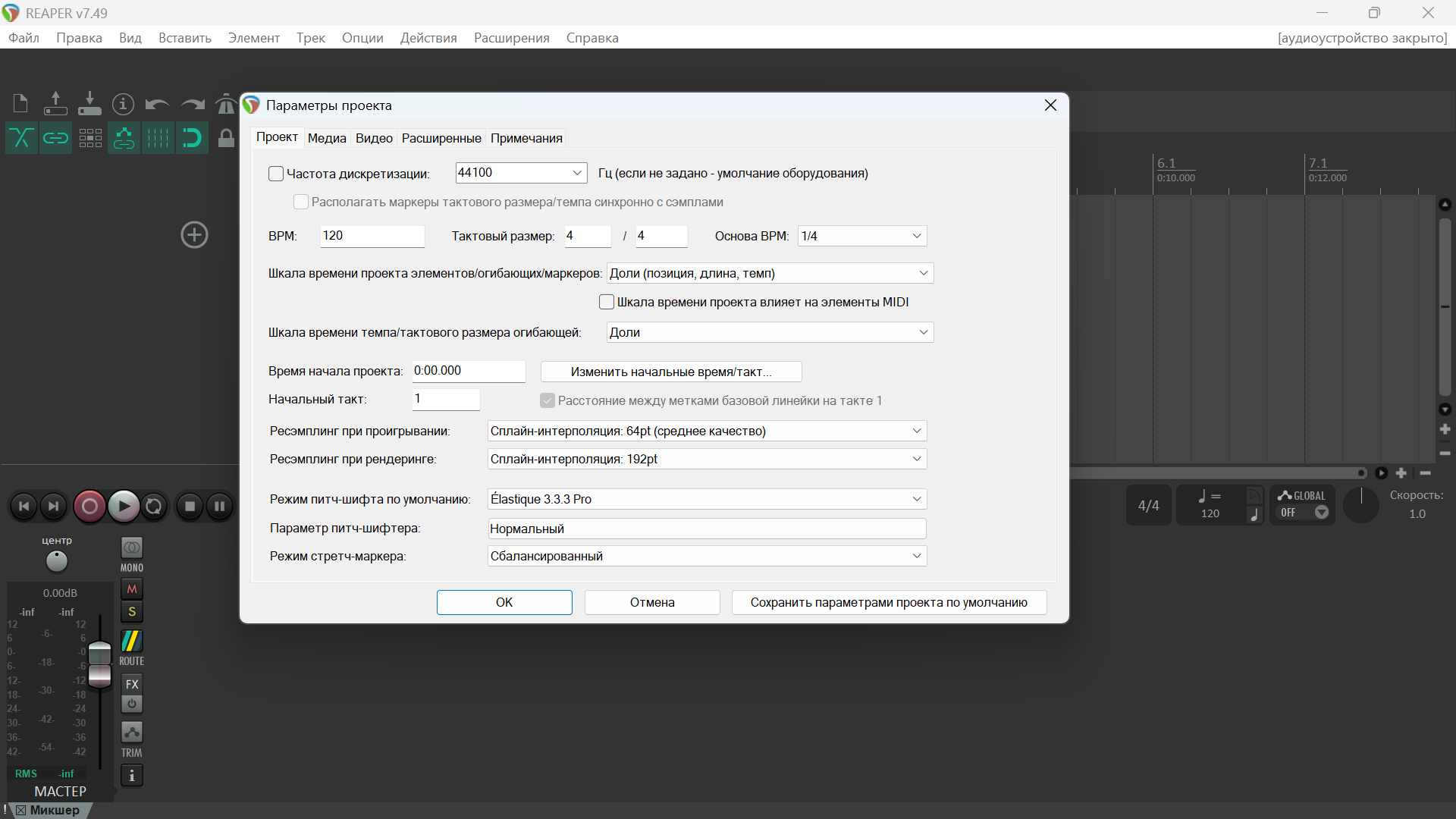Toggle the grid lines toolbar icon
This screenshot has width=1456, height=819.
(158, 138)
